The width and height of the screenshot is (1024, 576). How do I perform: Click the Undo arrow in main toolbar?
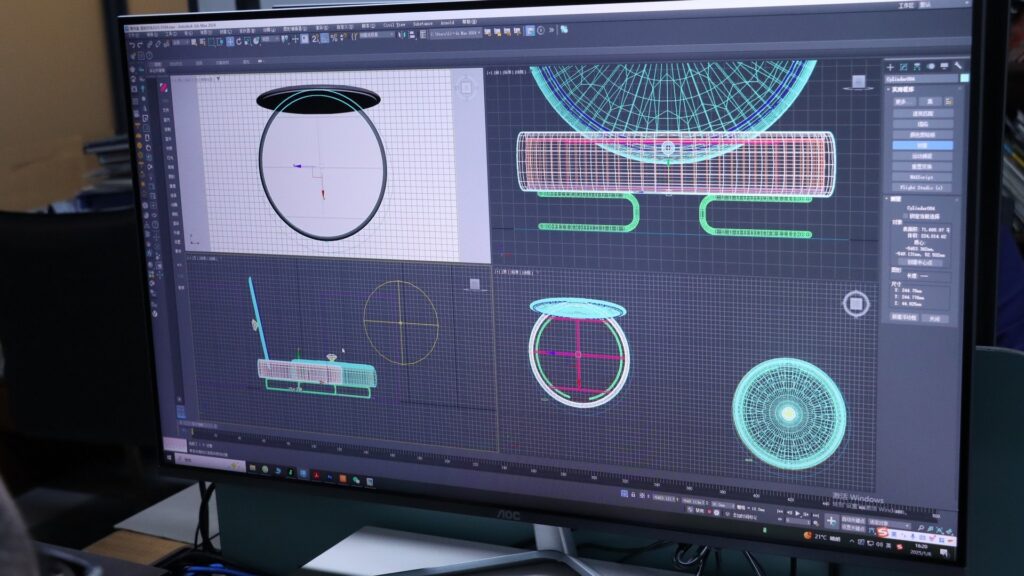(133, 45)
